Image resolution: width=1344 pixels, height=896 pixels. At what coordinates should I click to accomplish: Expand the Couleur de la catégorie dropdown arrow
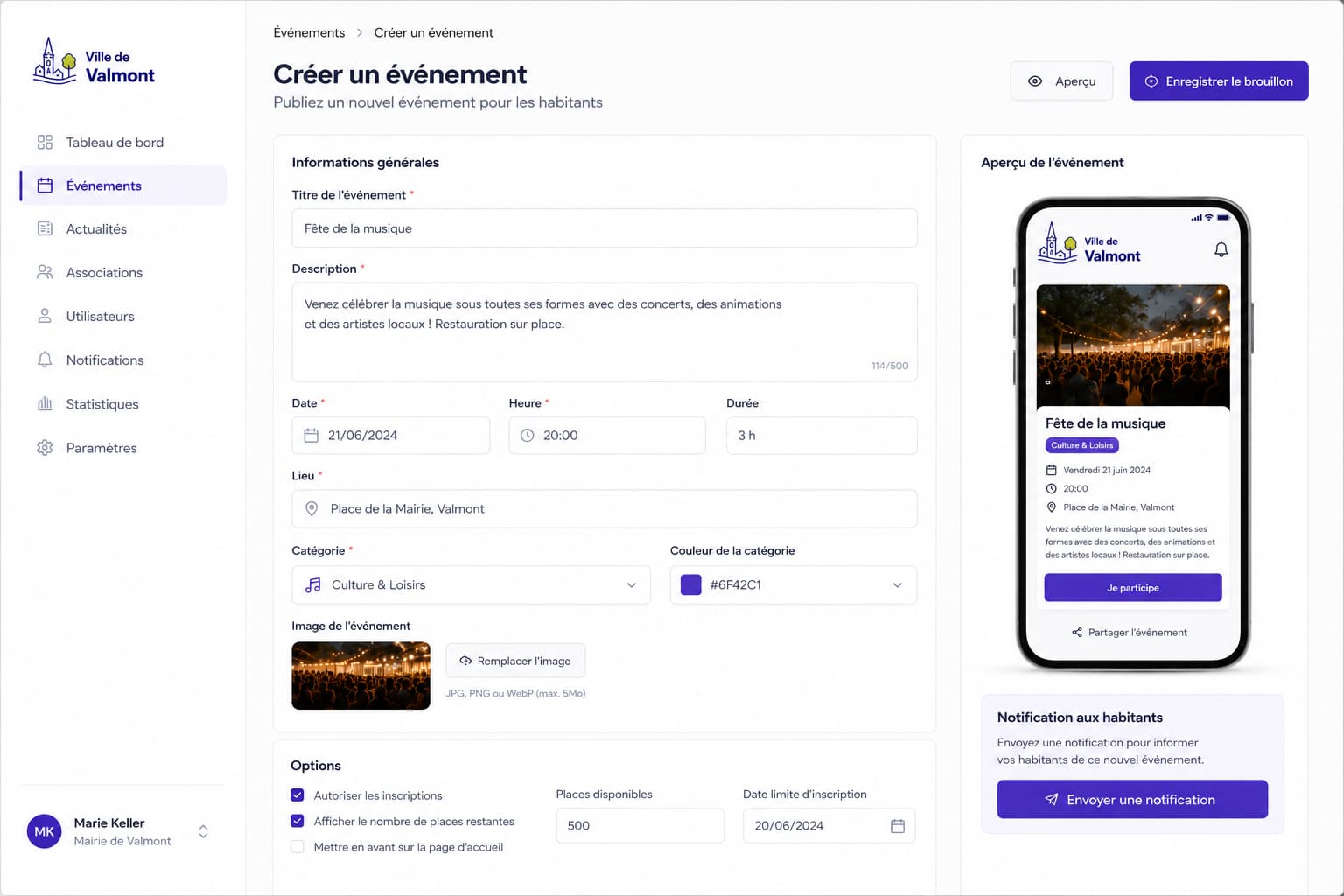coord(897,584)
